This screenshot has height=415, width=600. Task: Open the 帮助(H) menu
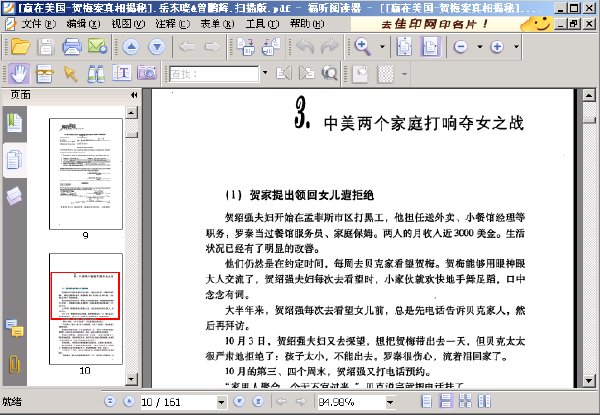click(307, 24)
